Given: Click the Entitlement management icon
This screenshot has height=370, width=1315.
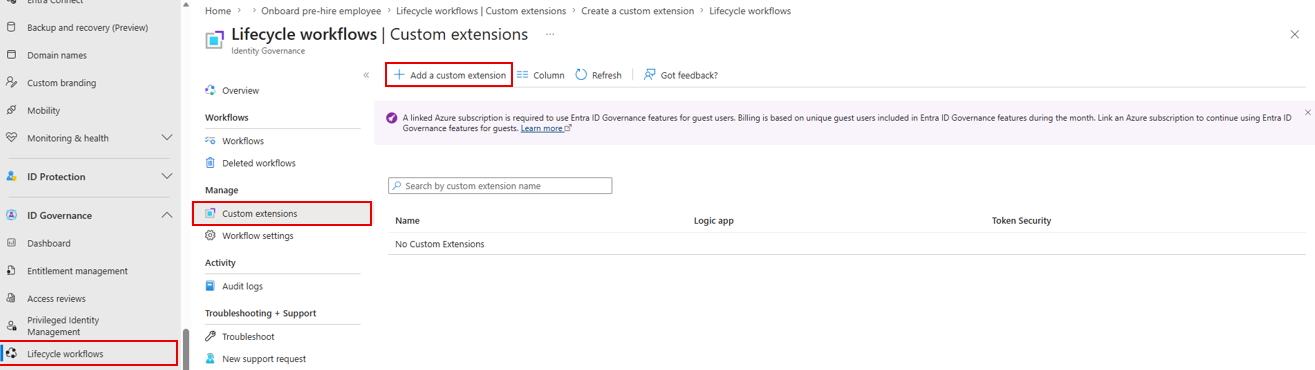Looking at the screenshot, I should click(x=11, y=271).
